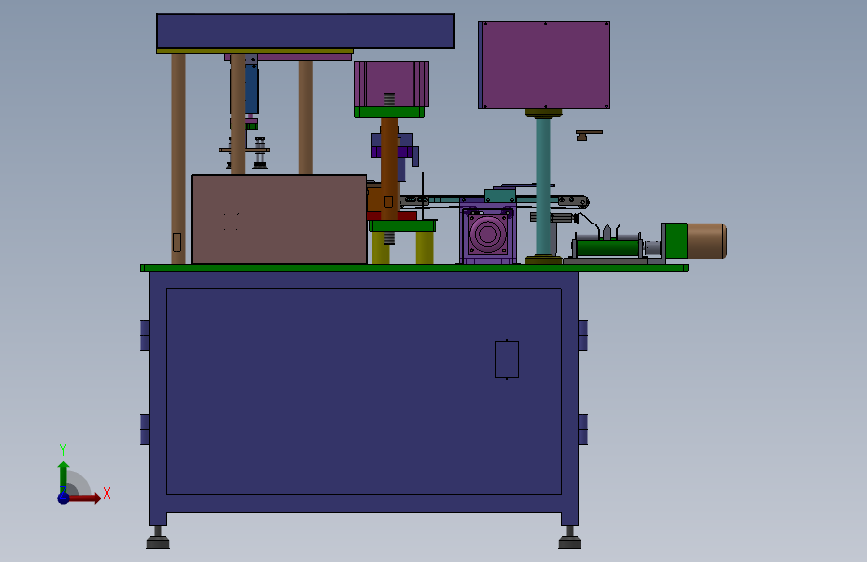Select the finned purple box above green plate

click(391, 84)
